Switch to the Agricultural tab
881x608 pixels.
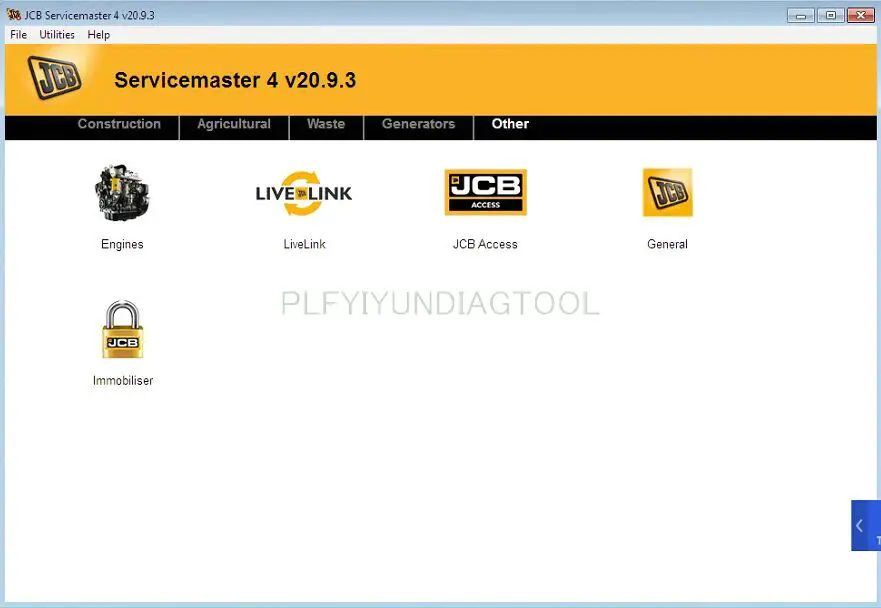(234, 124)
